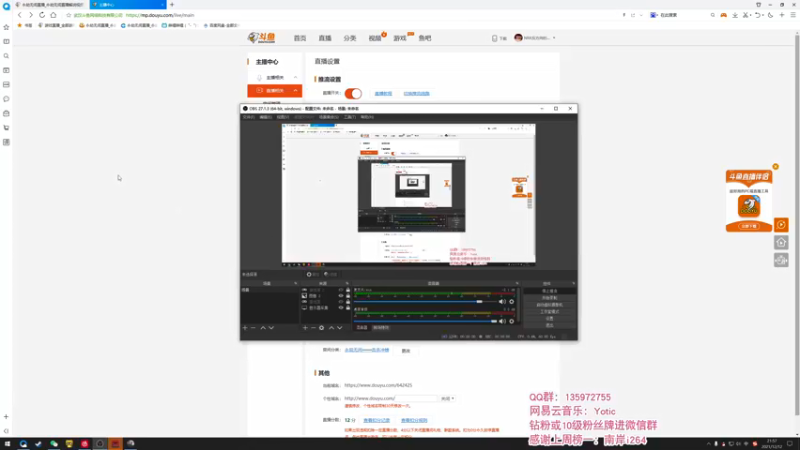The image size is (800, 450).
Task: Mute the second audio channel speaker icon
Action: 502,321
